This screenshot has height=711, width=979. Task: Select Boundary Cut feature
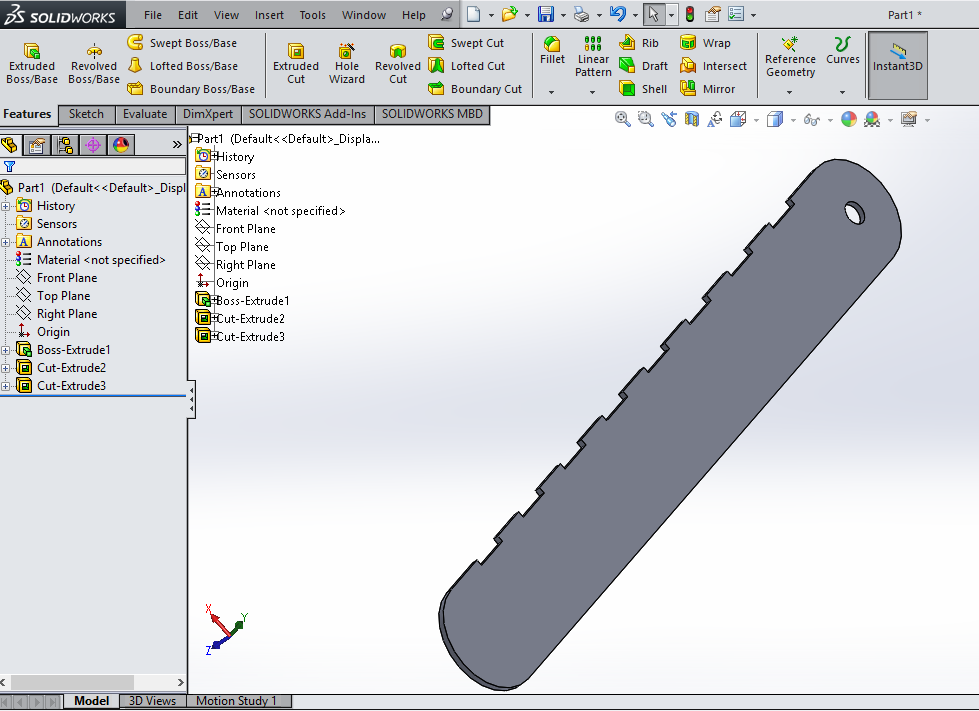point(475,89)
